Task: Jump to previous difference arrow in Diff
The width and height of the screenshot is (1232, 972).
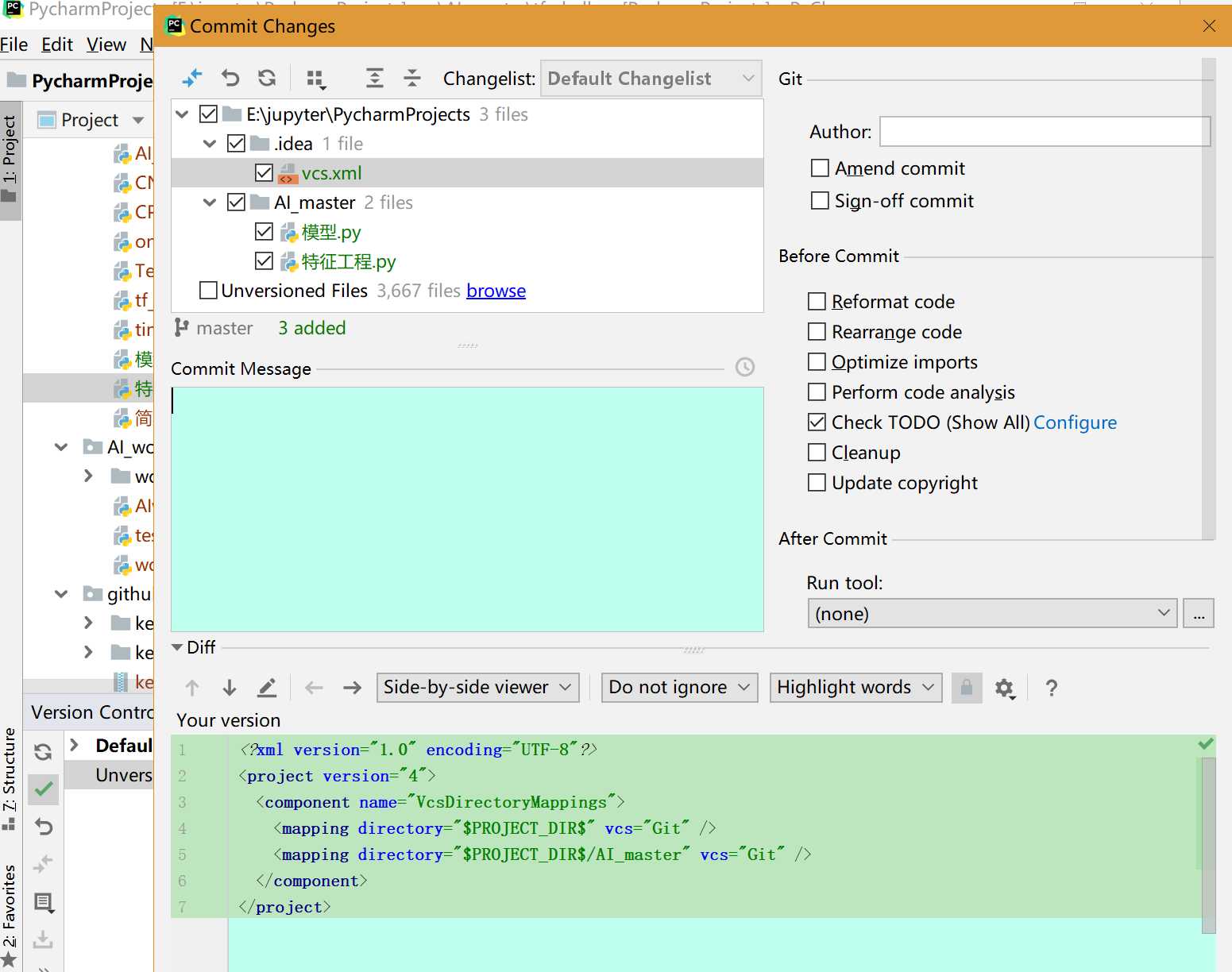Action: (191, 688)
